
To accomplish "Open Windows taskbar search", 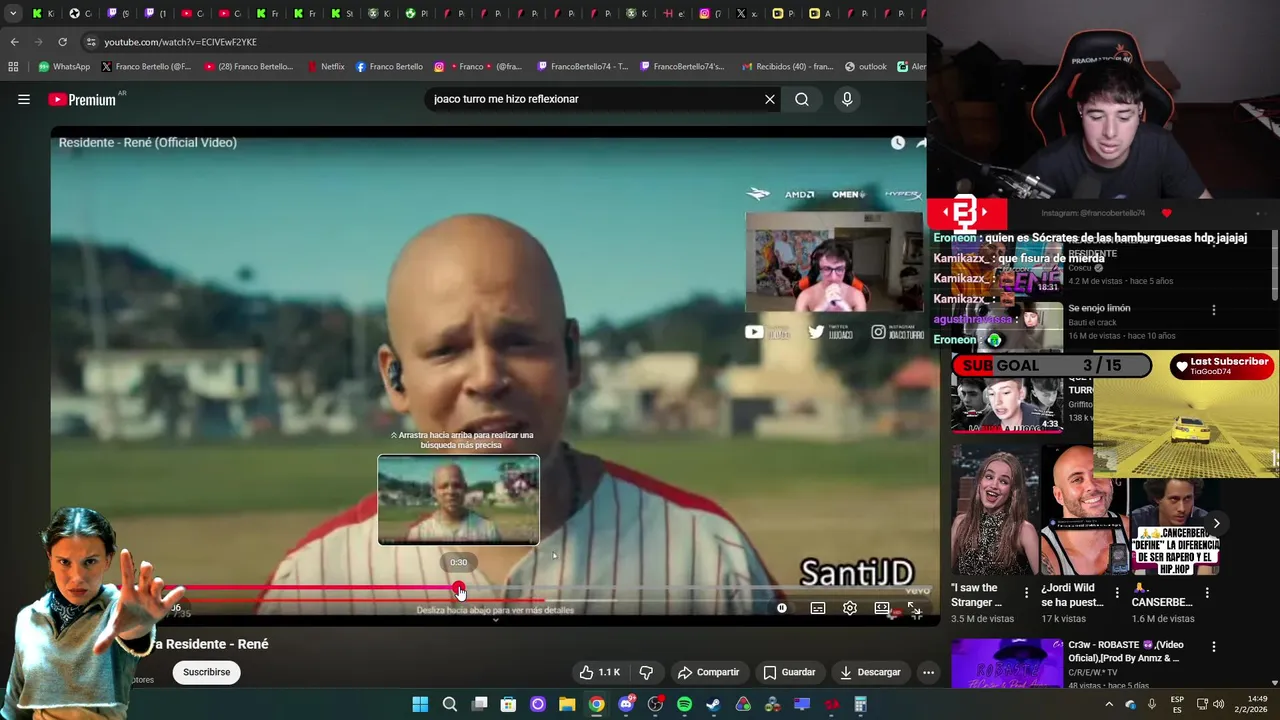I will 450,705.
